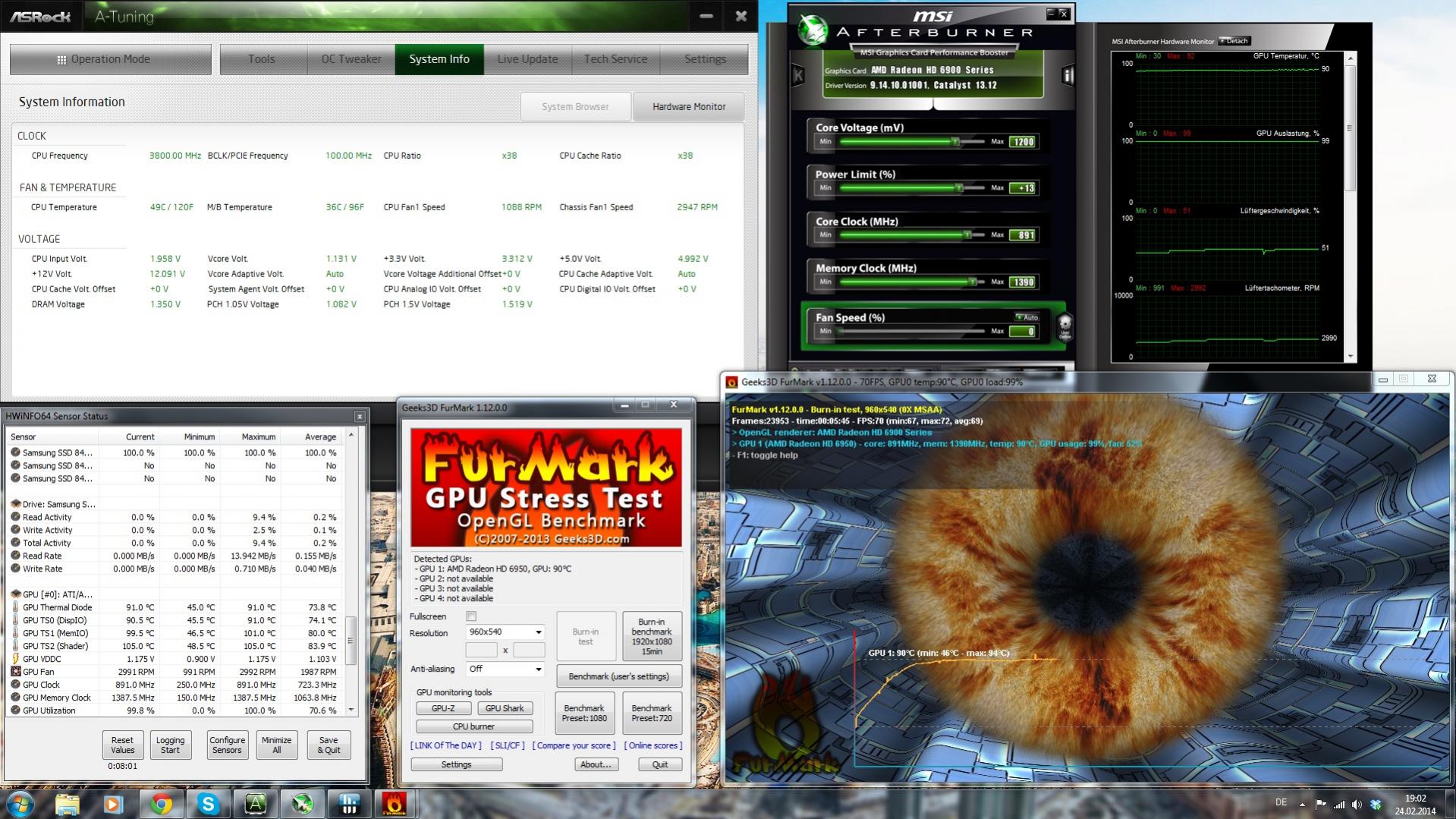Run Benchmark (user's settings)

click(x=618, y=676)
